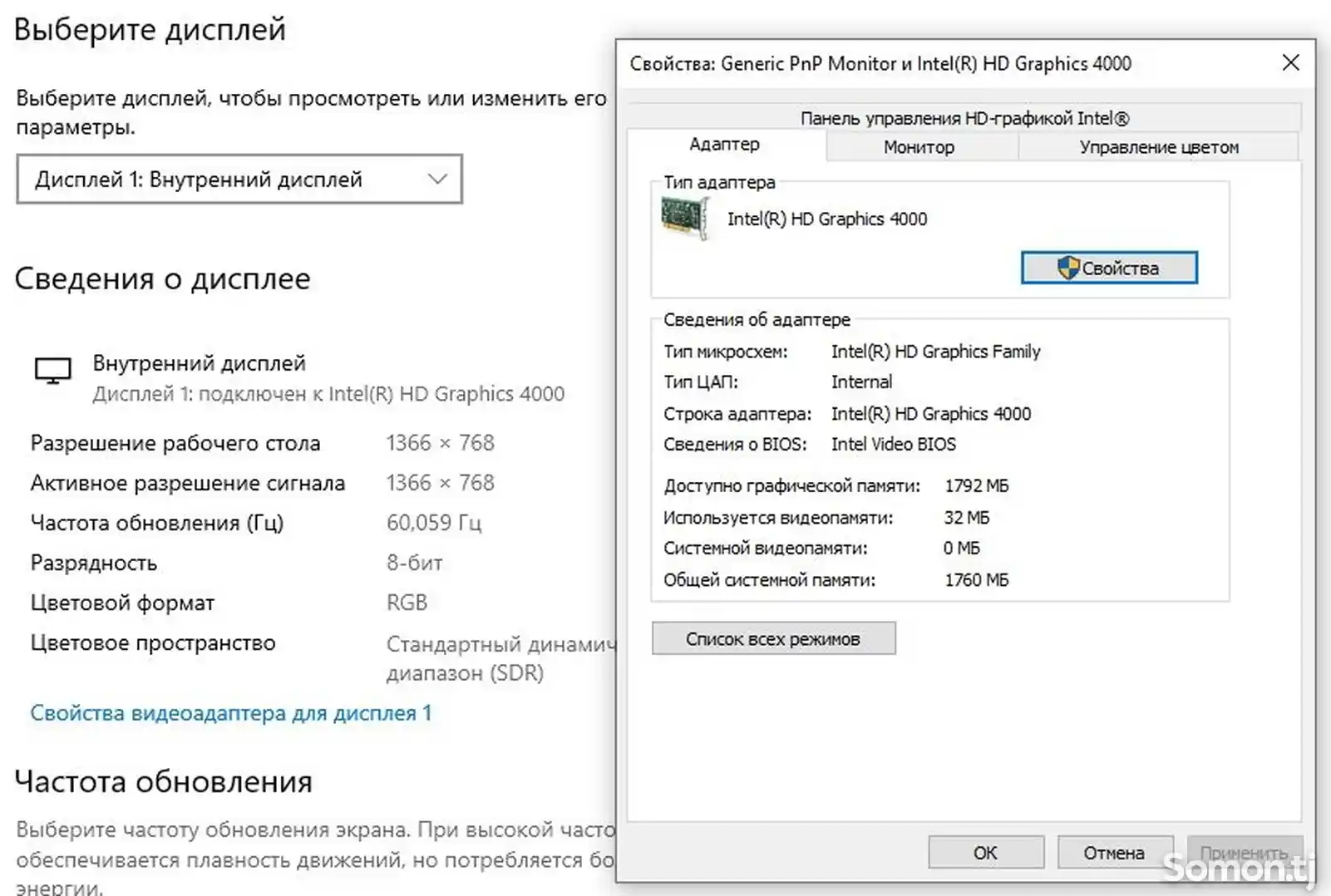Click the 32 МБ video memory value
Image resolution: width=1331 pixels, height=896 pixels.
coord(966,518)
